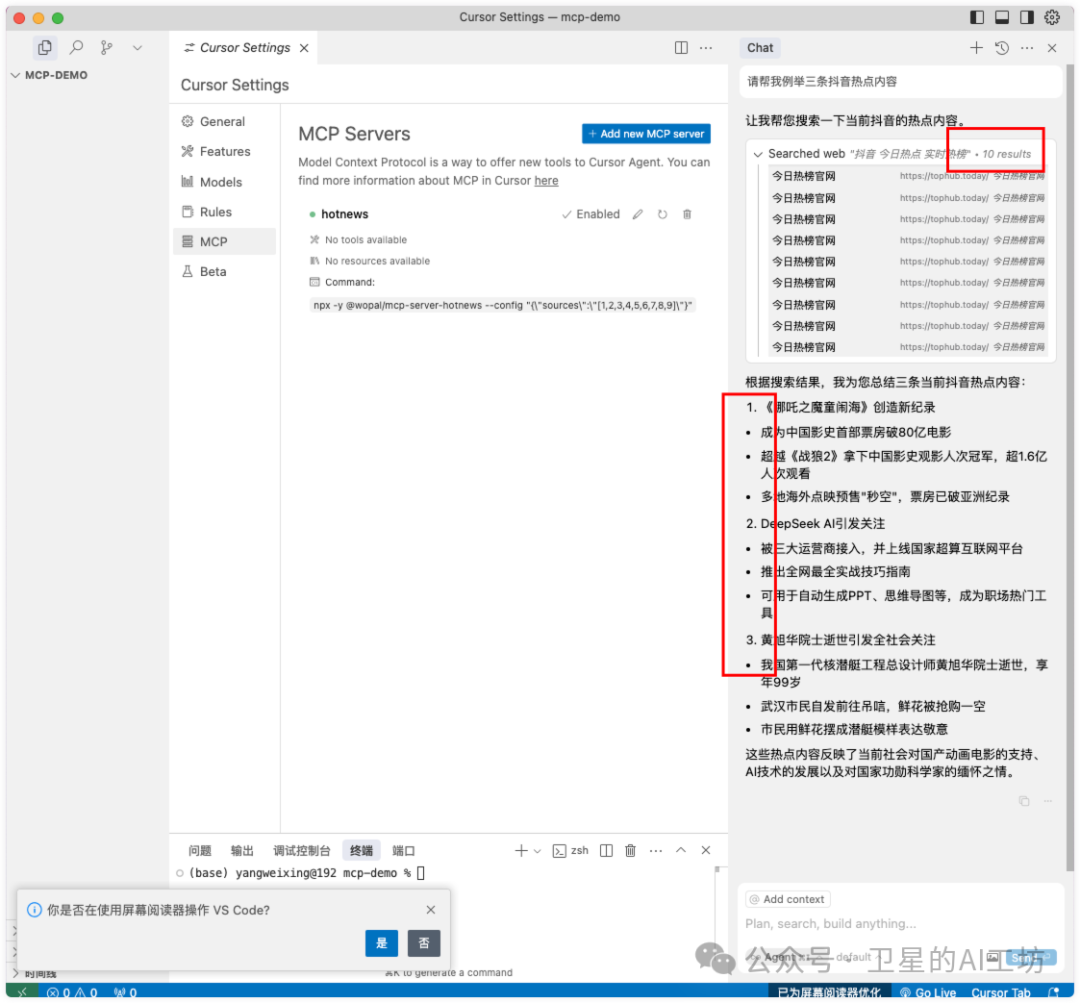The width and height of the screenshot is (1080, 1003).
Task: Switch to 问题 panel tab
Action: [200, 851]
